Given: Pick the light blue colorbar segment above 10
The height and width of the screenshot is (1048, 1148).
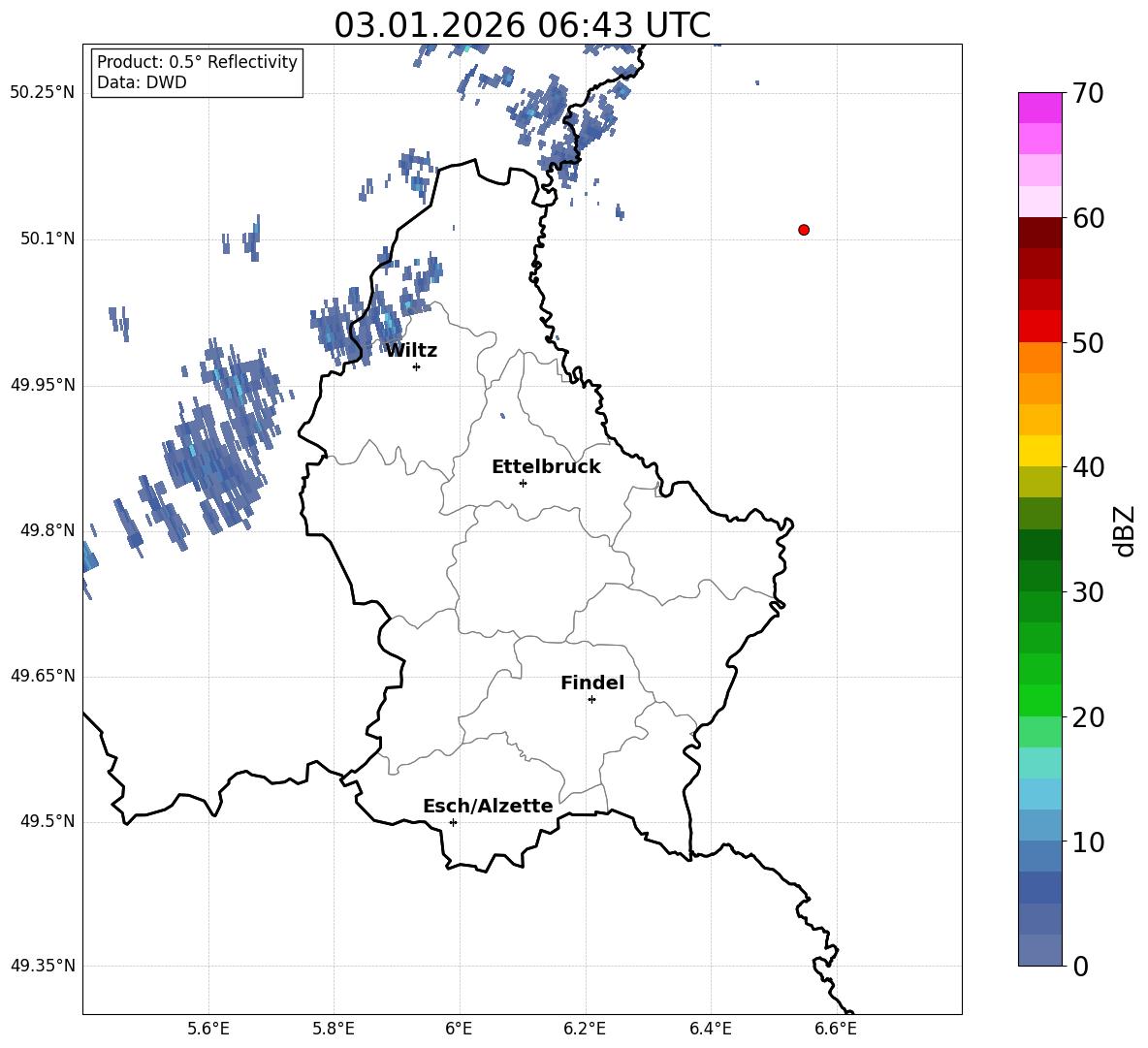Looking at the screenshot, I should pyautogui.click(x=1040, y=826).
